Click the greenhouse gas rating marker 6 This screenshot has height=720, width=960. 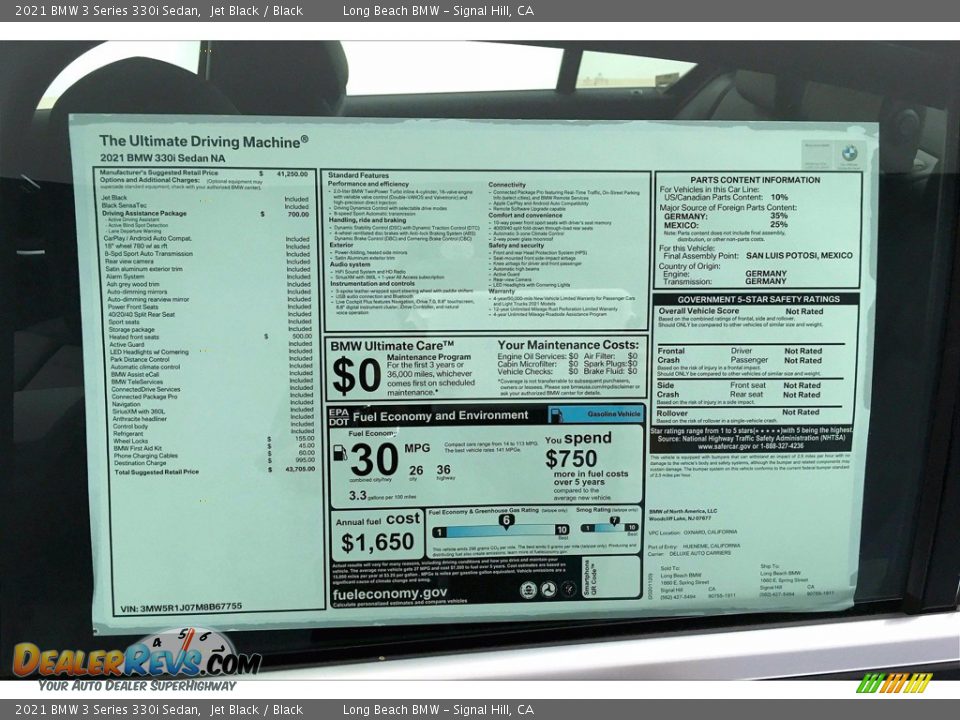pos(506,521)
